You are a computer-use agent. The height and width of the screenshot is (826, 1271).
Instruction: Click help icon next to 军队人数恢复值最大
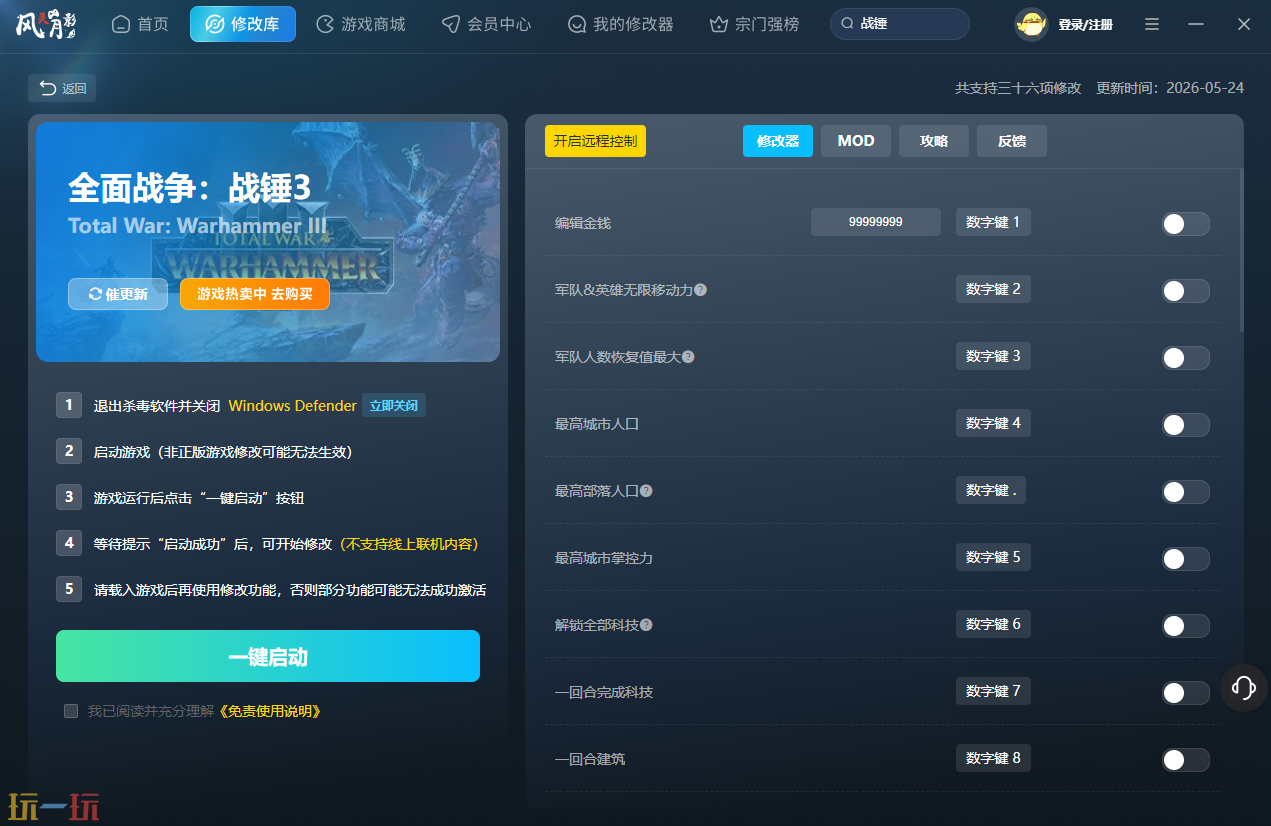[x=688, y=356]
